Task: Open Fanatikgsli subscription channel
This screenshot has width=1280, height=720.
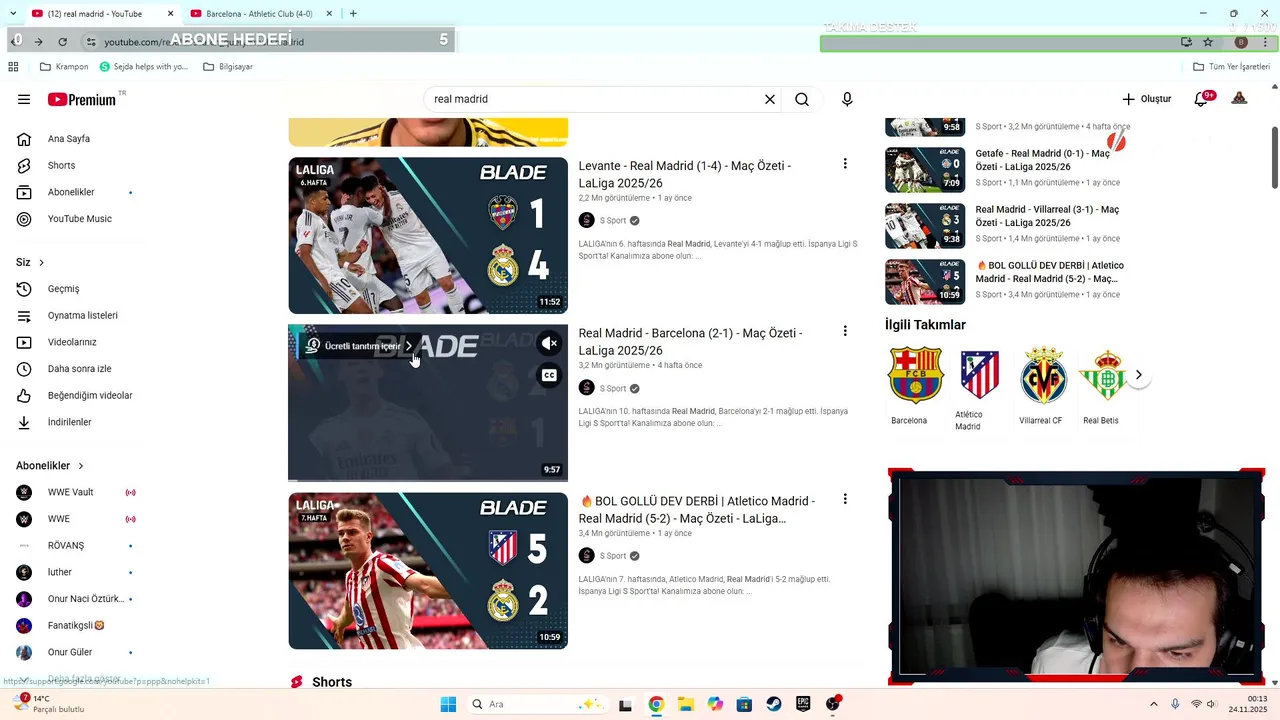Action: (75, 626)
